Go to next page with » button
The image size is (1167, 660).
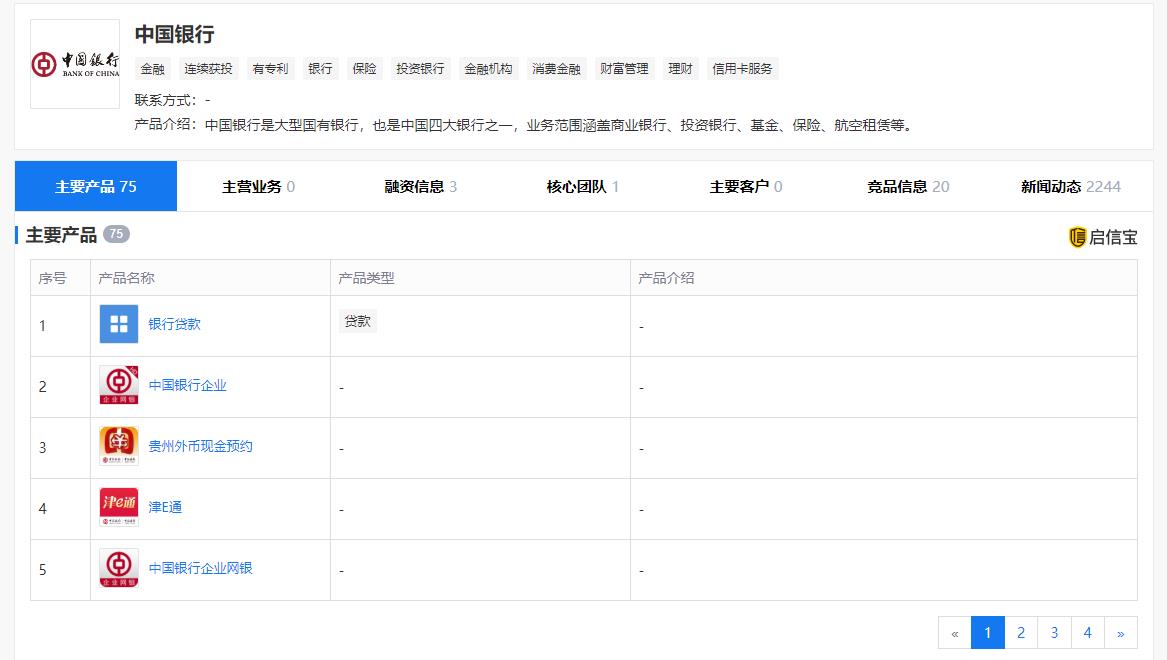[1121, 632]
